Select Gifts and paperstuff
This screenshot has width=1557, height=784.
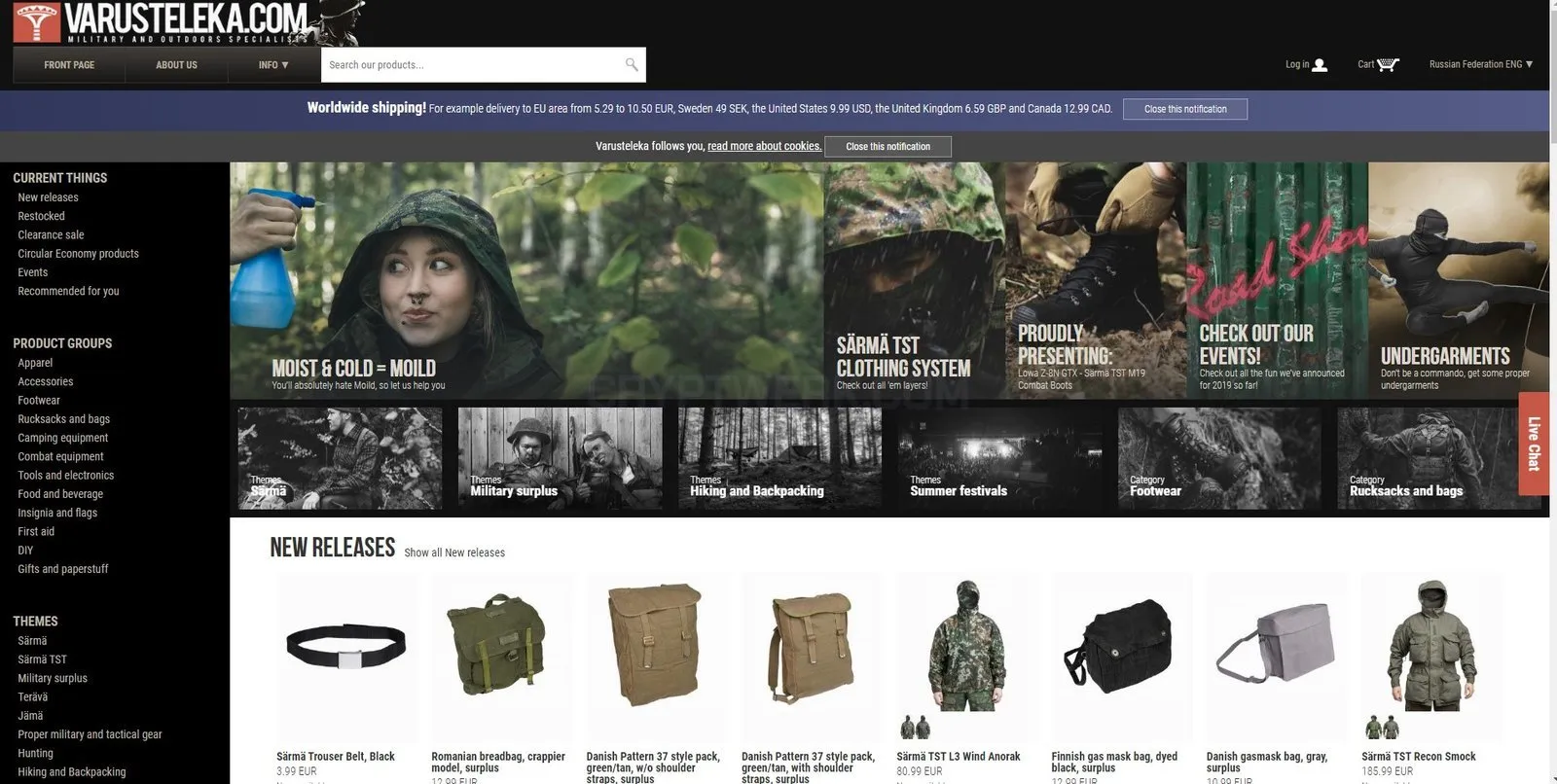pyautogui.click(x=63, y=569)
